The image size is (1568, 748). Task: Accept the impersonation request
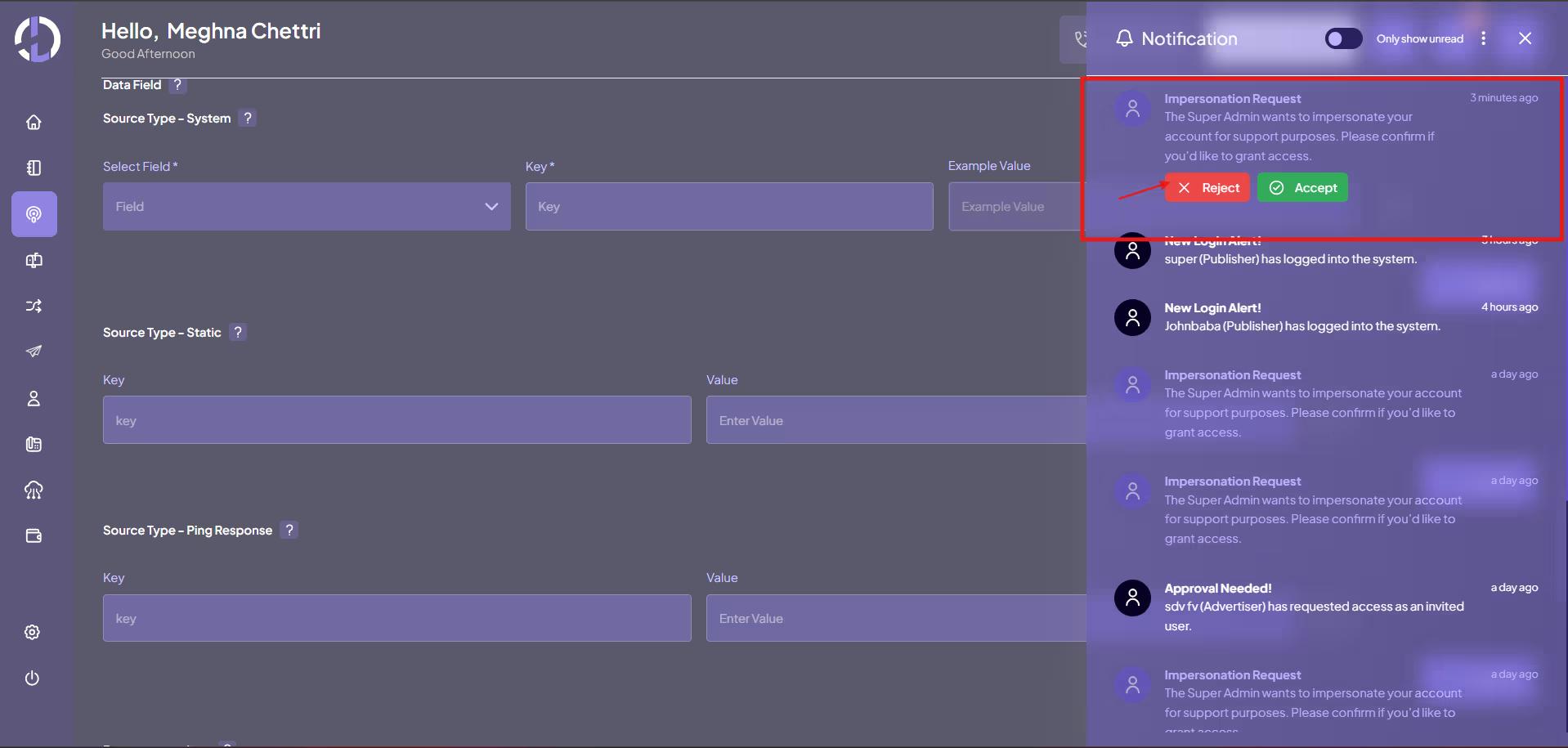pos(1302,188)
